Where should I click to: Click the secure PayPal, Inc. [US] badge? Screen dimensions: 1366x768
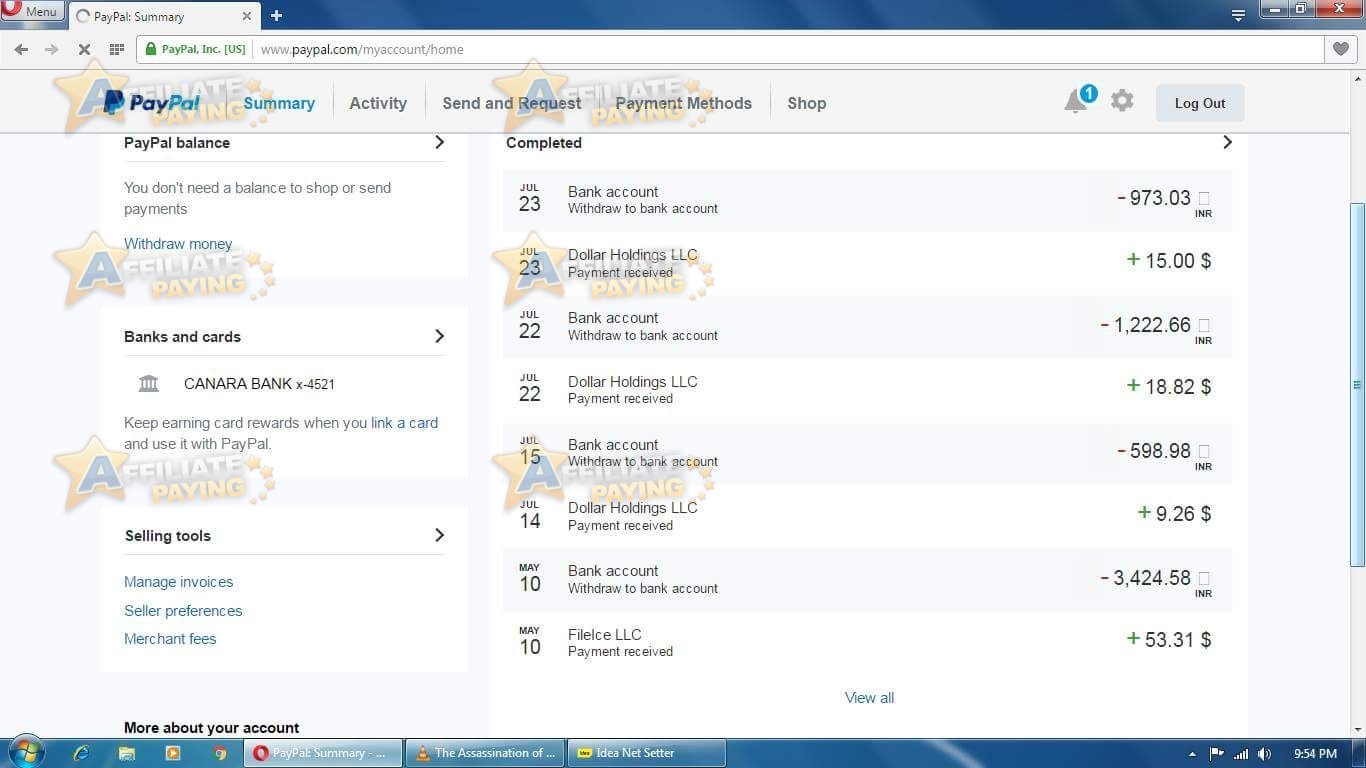click(196, 49)
